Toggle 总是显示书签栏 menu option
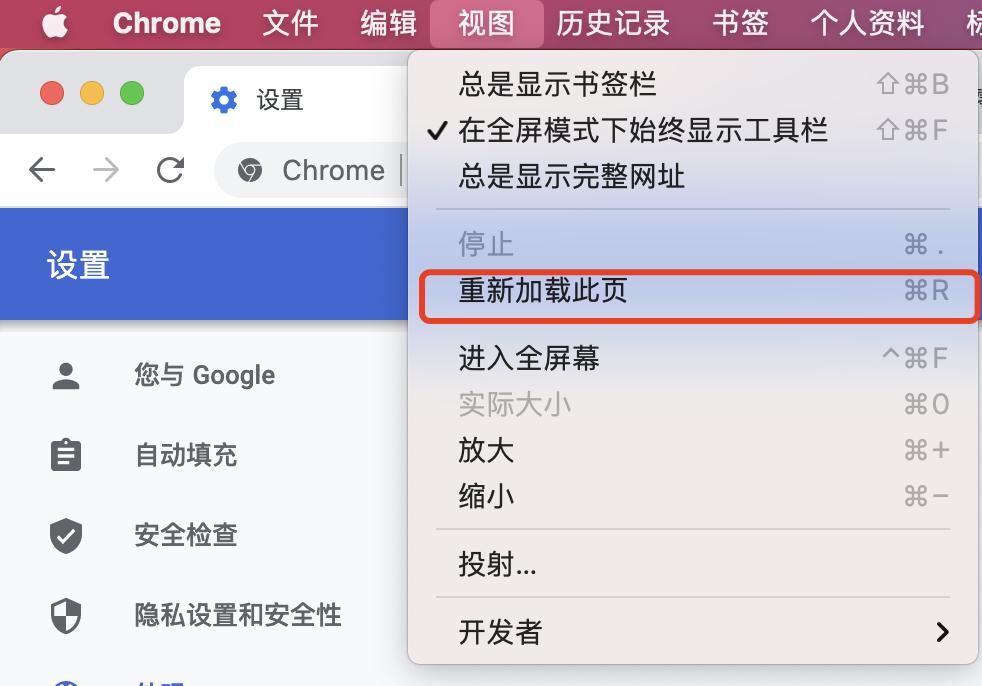The width and height of the screenshot is (982, 686). tap(557, 84)
